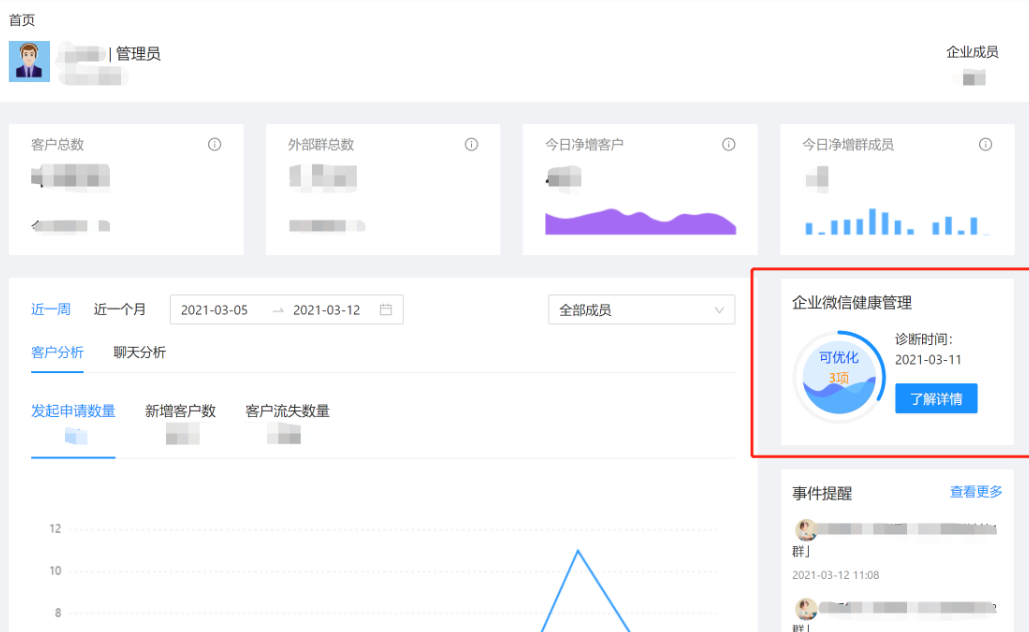Viewport: 1029px width, 632px height.
Task: Click the info icon next to 客户总数
Action: click(x=214, y=145)
